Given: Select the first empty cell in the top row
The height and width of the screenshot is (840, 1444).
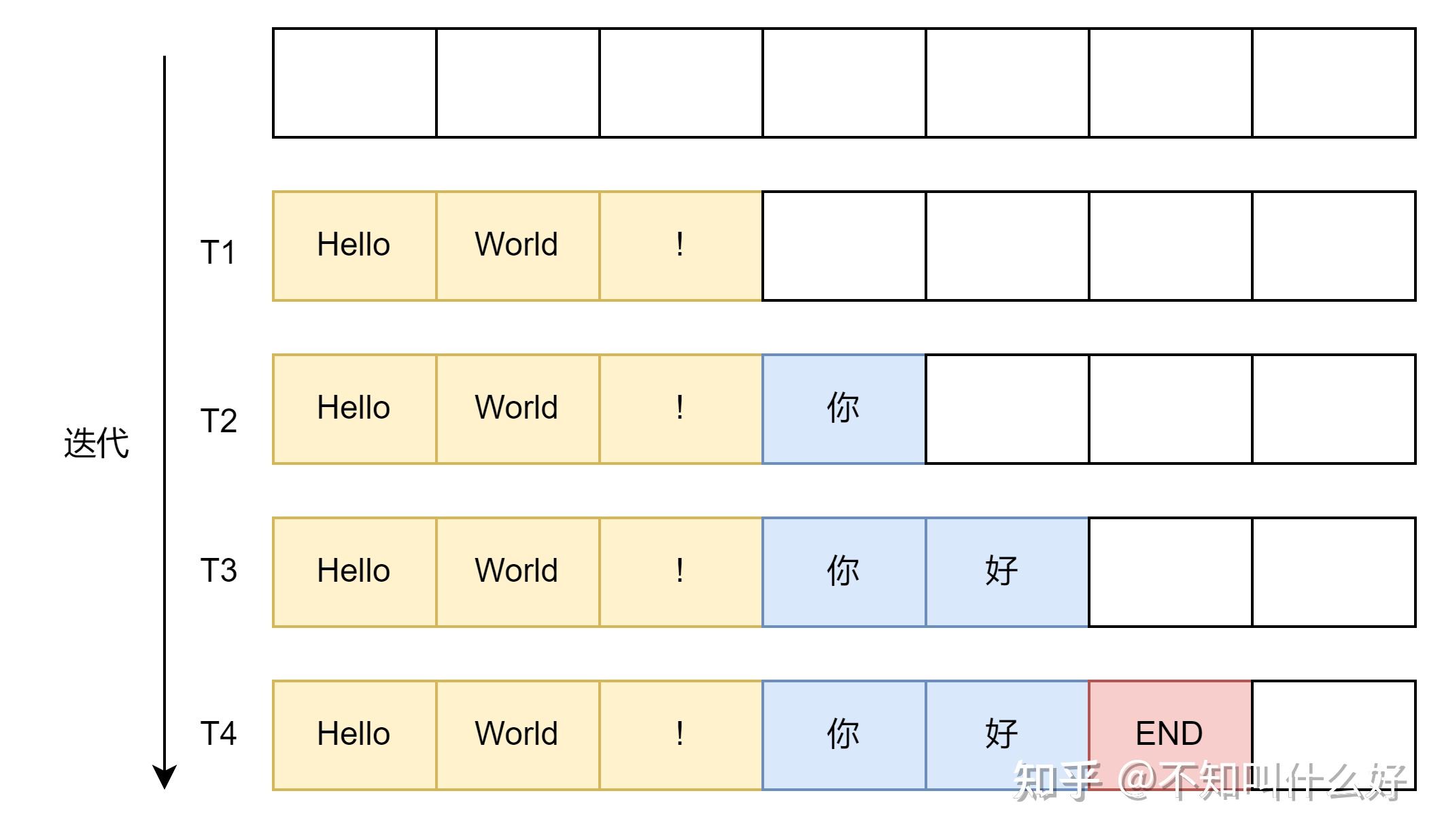Looking at the screenshot, I should (354, 83).
